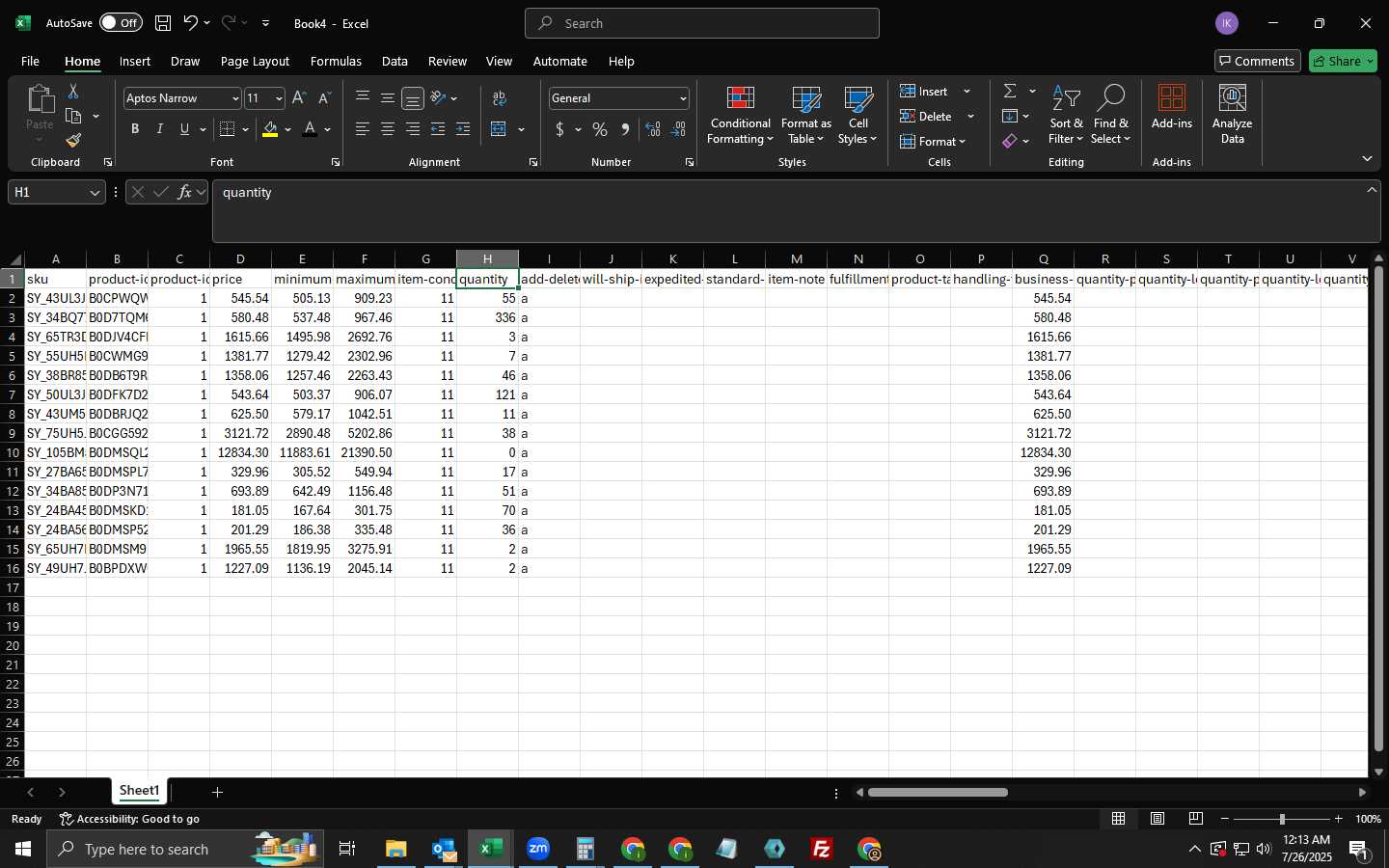The width and height of the screenshot is (1389, 868).
Task: Click the zoom slider handle
Action: coord(1282,819)
